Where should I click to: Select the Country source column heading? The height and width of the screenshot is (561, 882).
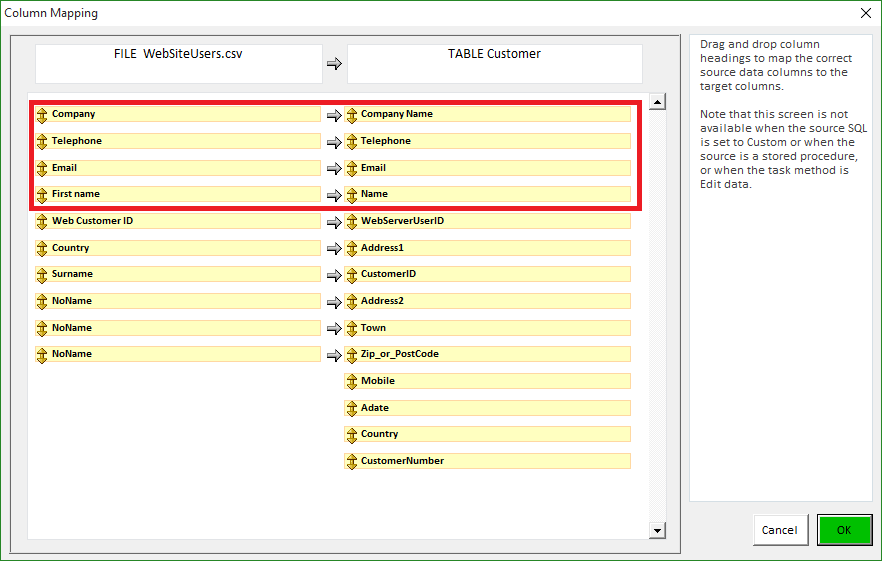pos(178,248)
